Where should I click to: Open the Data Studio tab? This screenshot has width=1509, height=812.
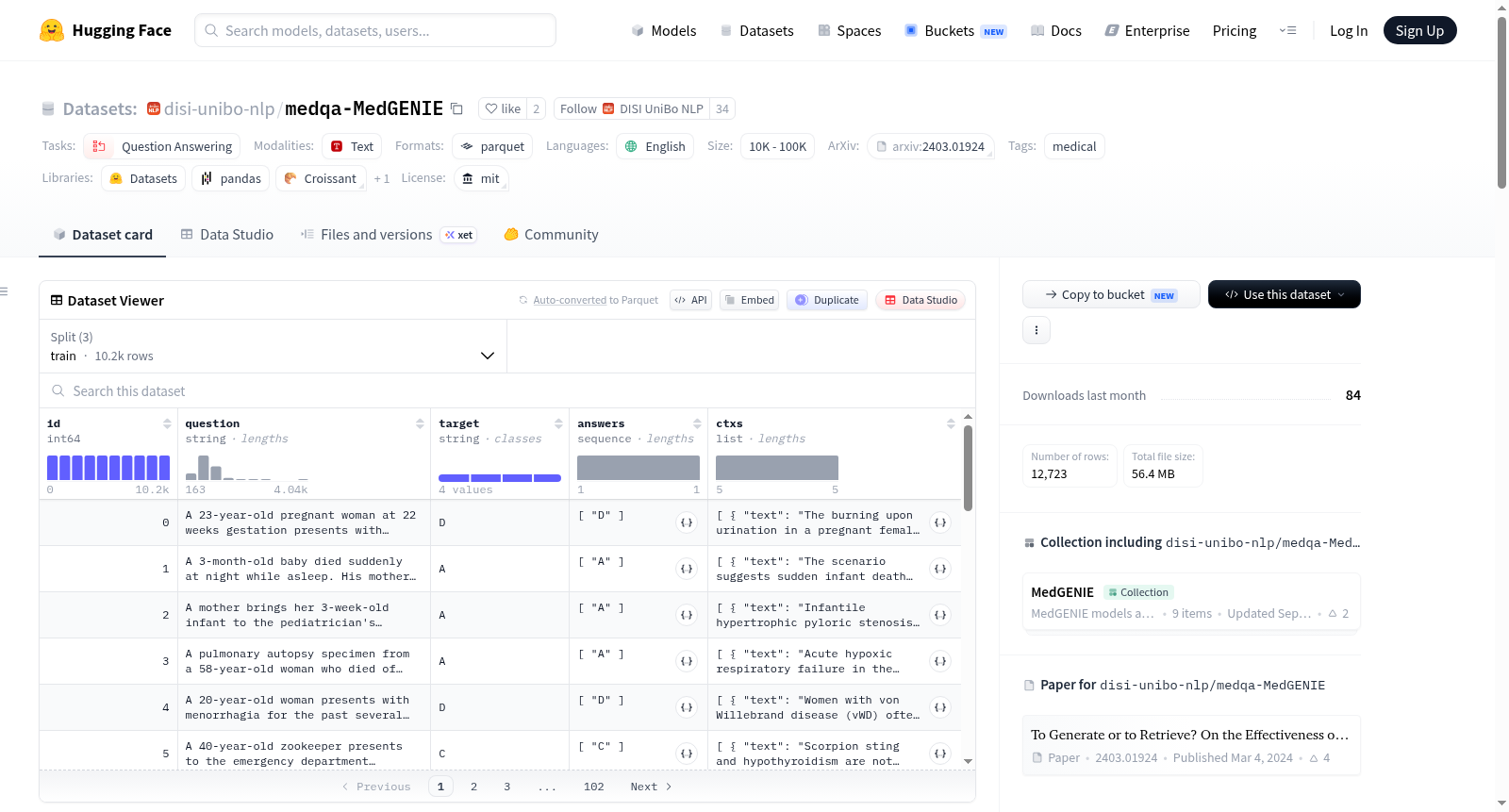(x=227, y=235)
